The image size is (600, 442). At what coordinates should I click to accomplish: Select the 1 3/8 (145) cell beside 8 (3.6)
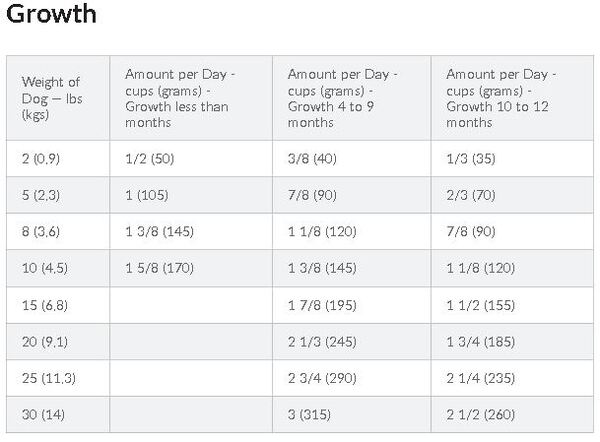coord(191,231)
